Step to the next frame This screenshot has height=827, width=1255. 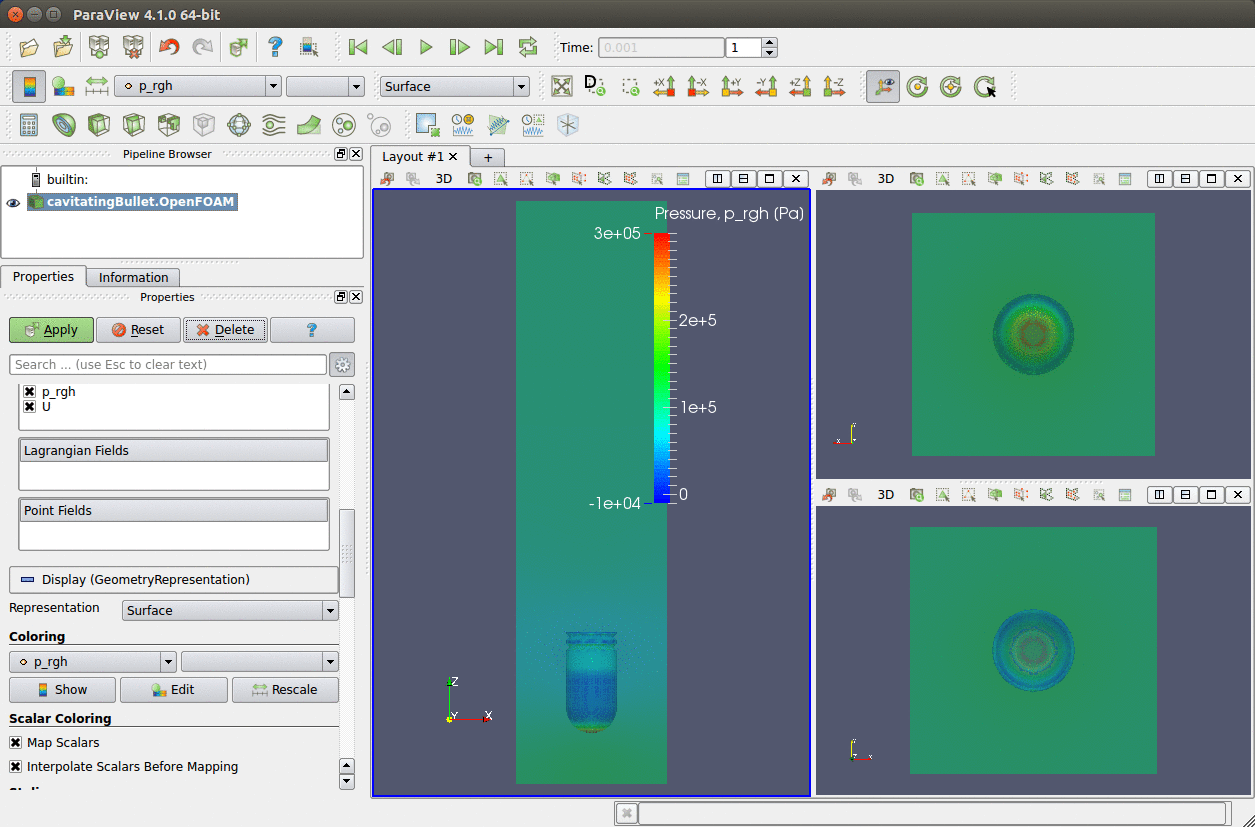coord(460,47)
